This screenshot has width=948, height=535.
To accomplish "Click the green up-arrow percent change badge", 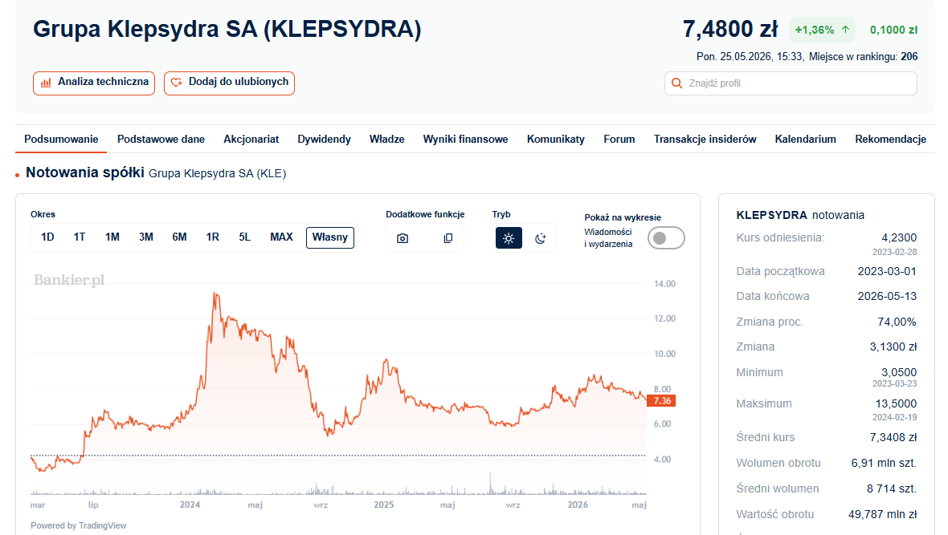I will (822, 30).
